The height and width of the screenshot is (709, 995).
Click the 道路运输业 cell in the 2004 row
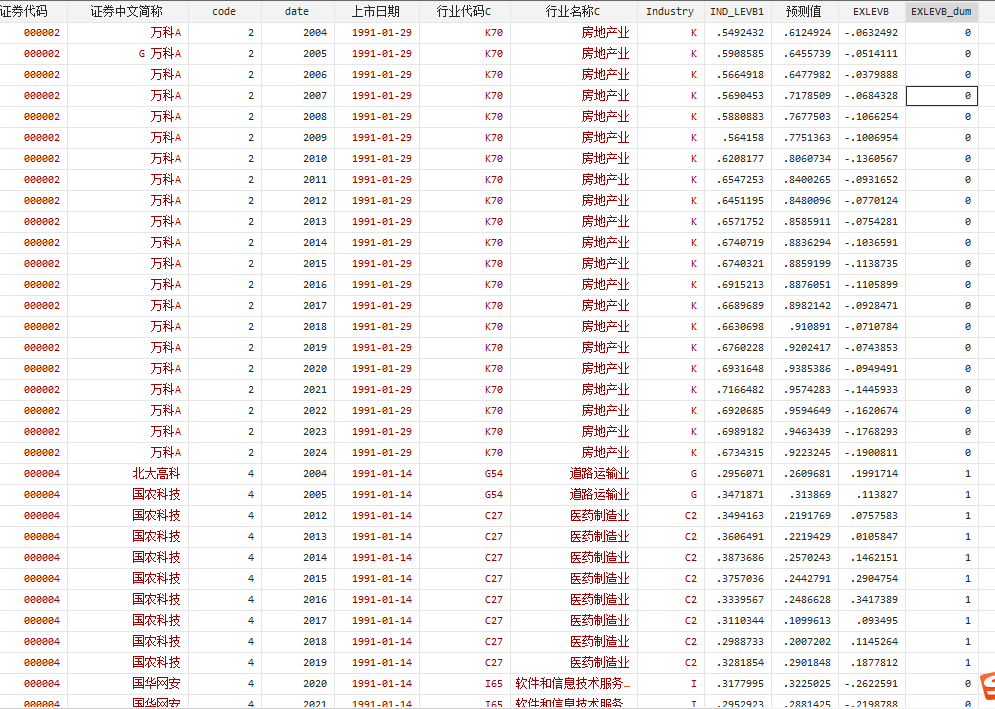pyautogui.click(x=599, y=473)
